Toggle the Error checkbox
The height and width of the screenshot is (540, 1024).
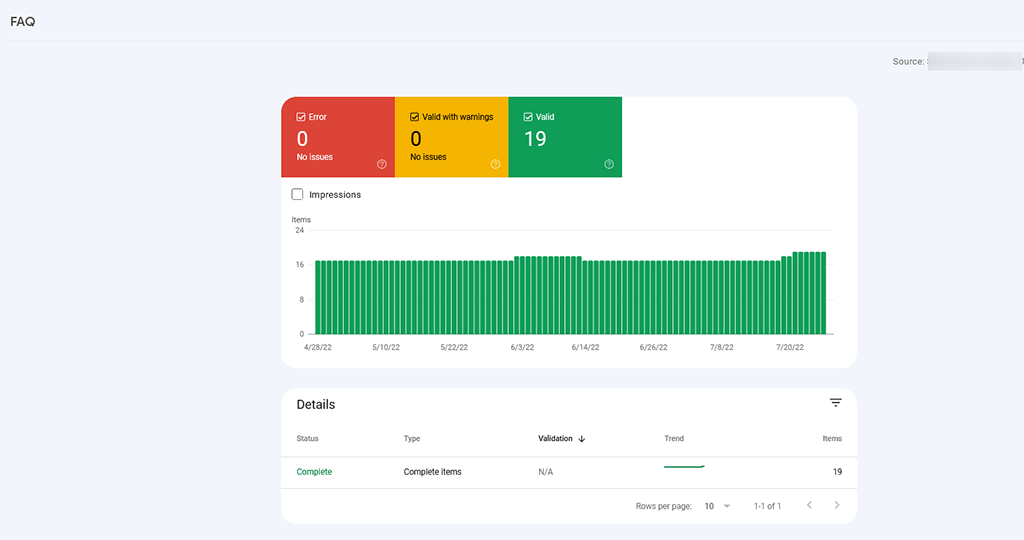tap(301, 117)
